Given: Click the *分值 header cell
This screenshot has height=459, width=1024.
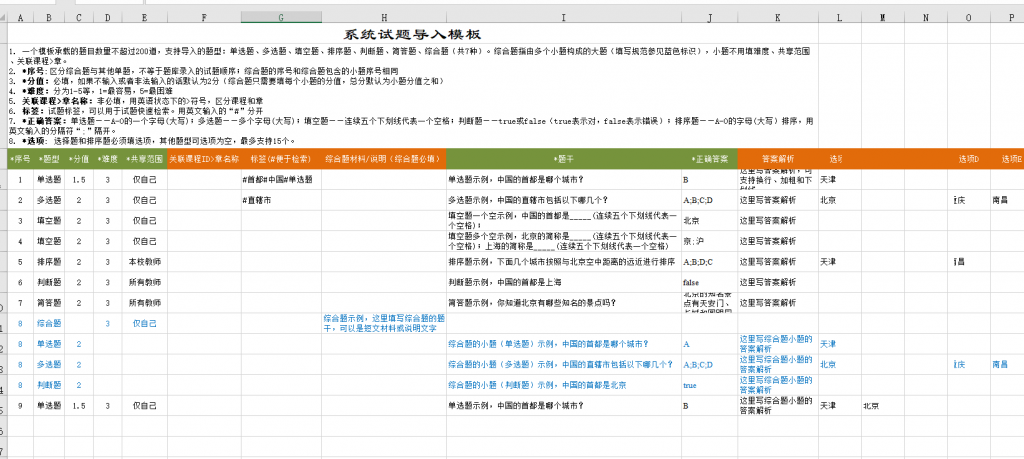Looking at the screenshot, I should point(79,159).
